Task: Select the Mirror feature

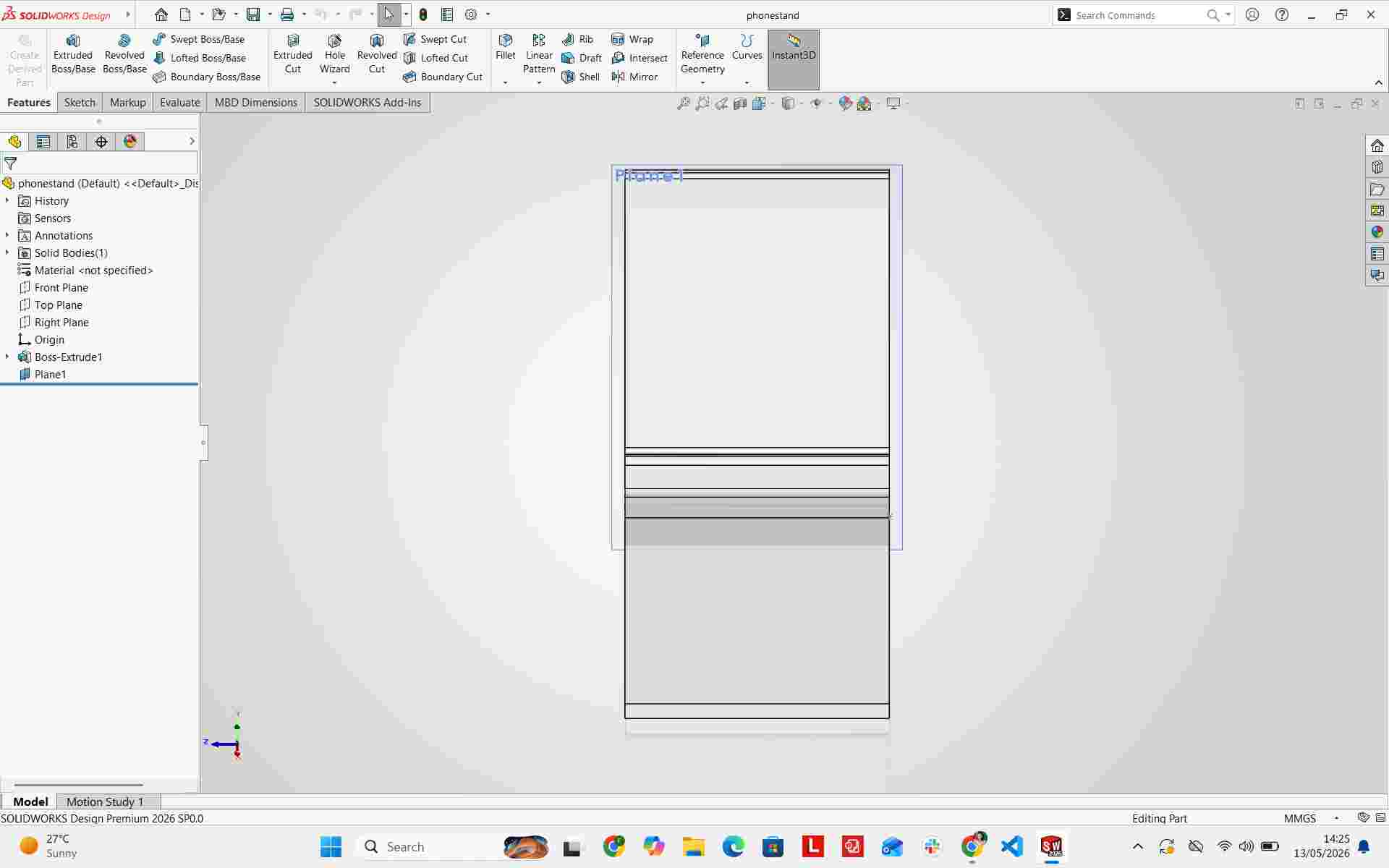Action: pyautogui.click(x=634, y=77)
